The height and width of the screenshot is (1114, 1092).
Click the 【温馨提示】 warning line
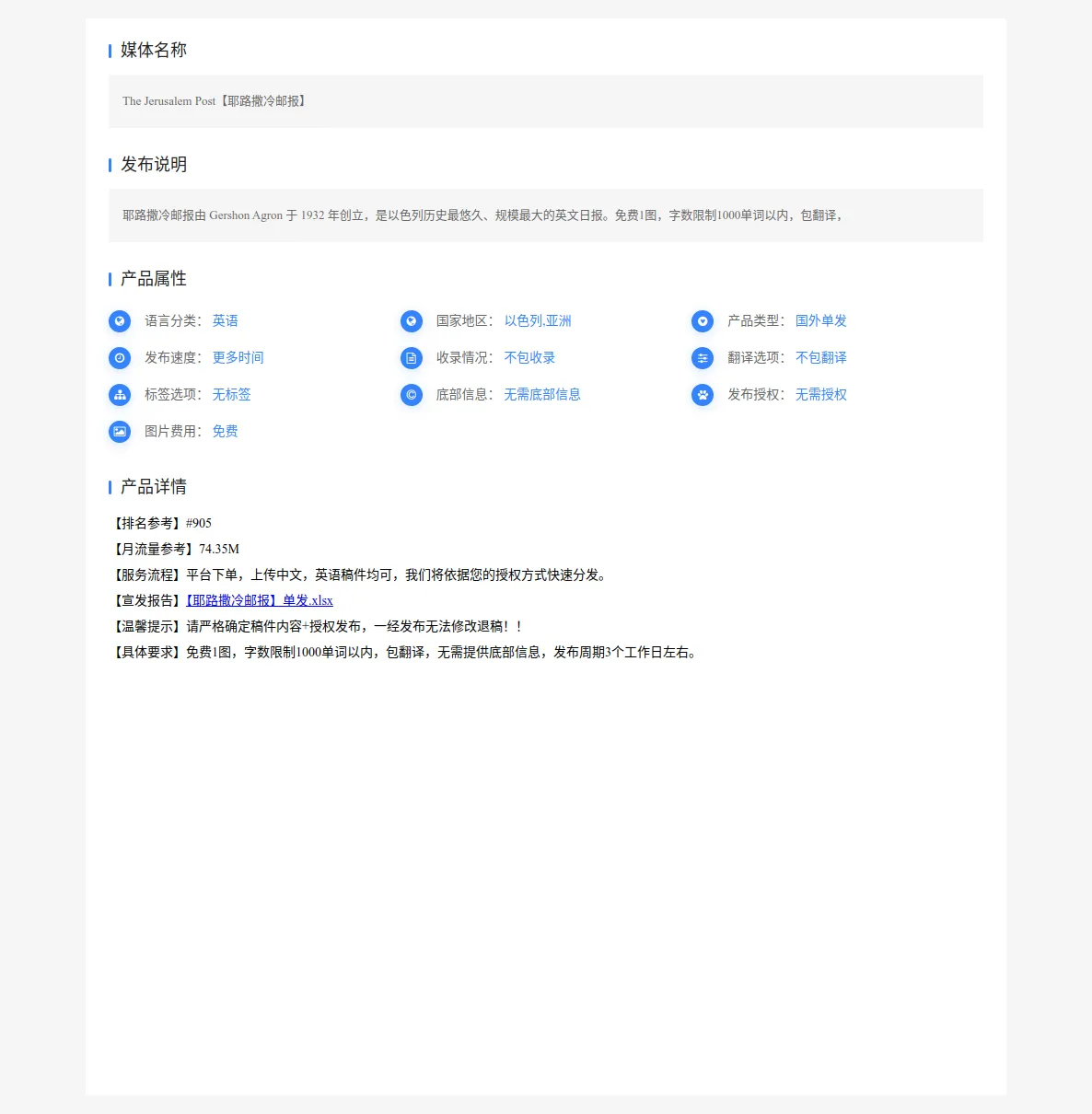coord(319,626)
